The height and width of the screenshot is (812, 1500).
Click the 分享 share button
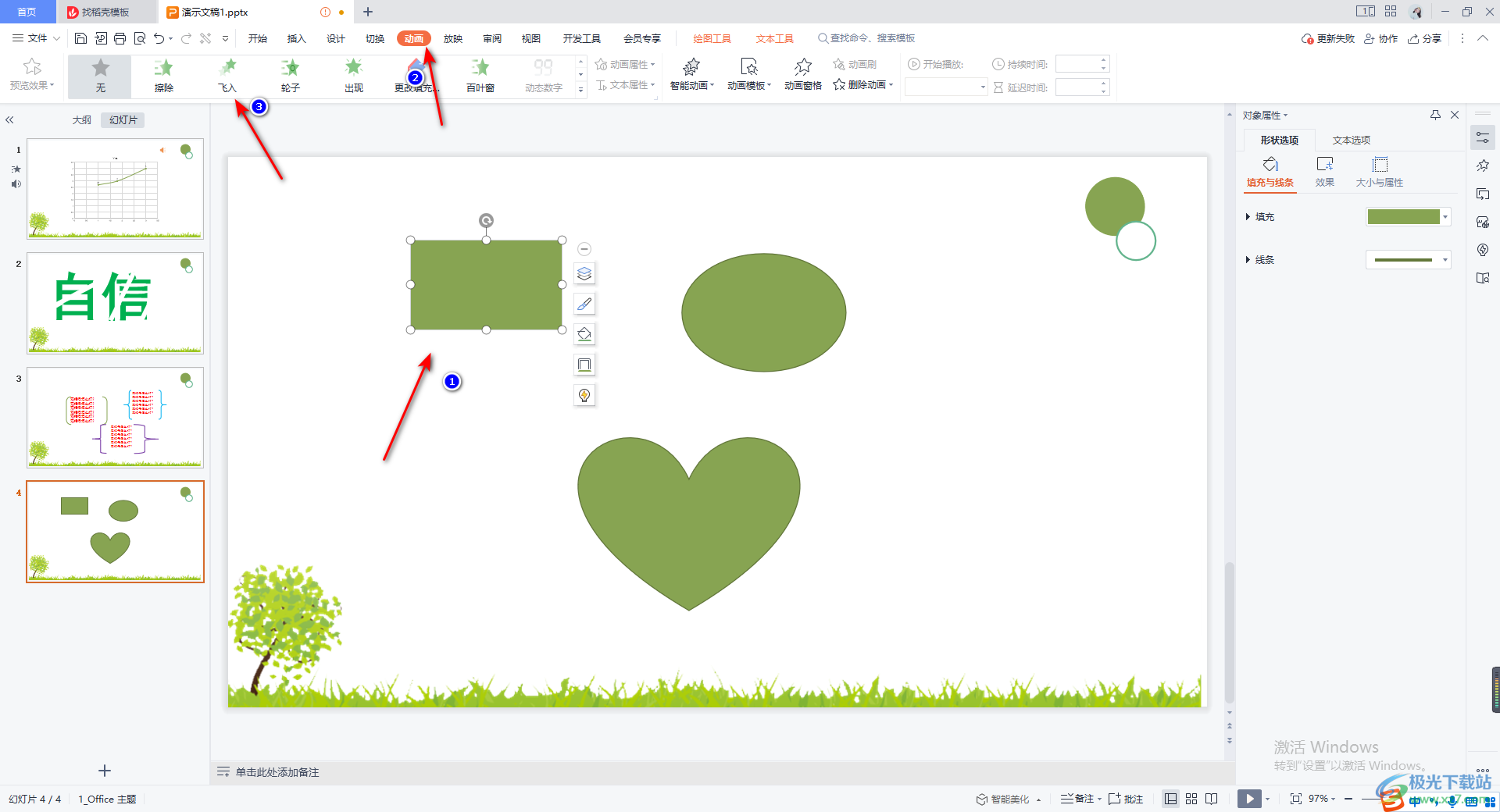1425,38
